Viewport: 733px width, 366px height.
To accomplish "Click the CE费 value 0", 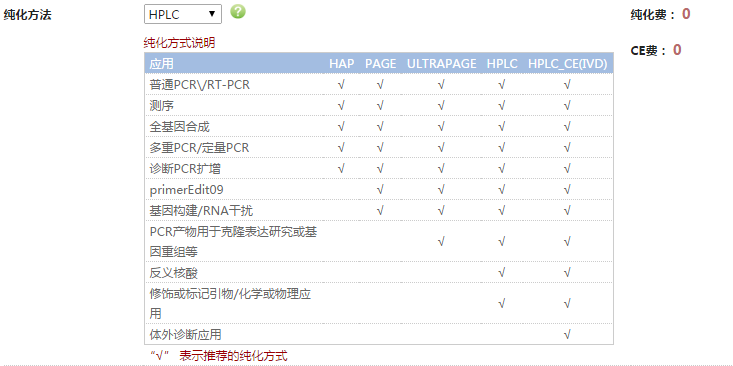I will tap(677, 50).
